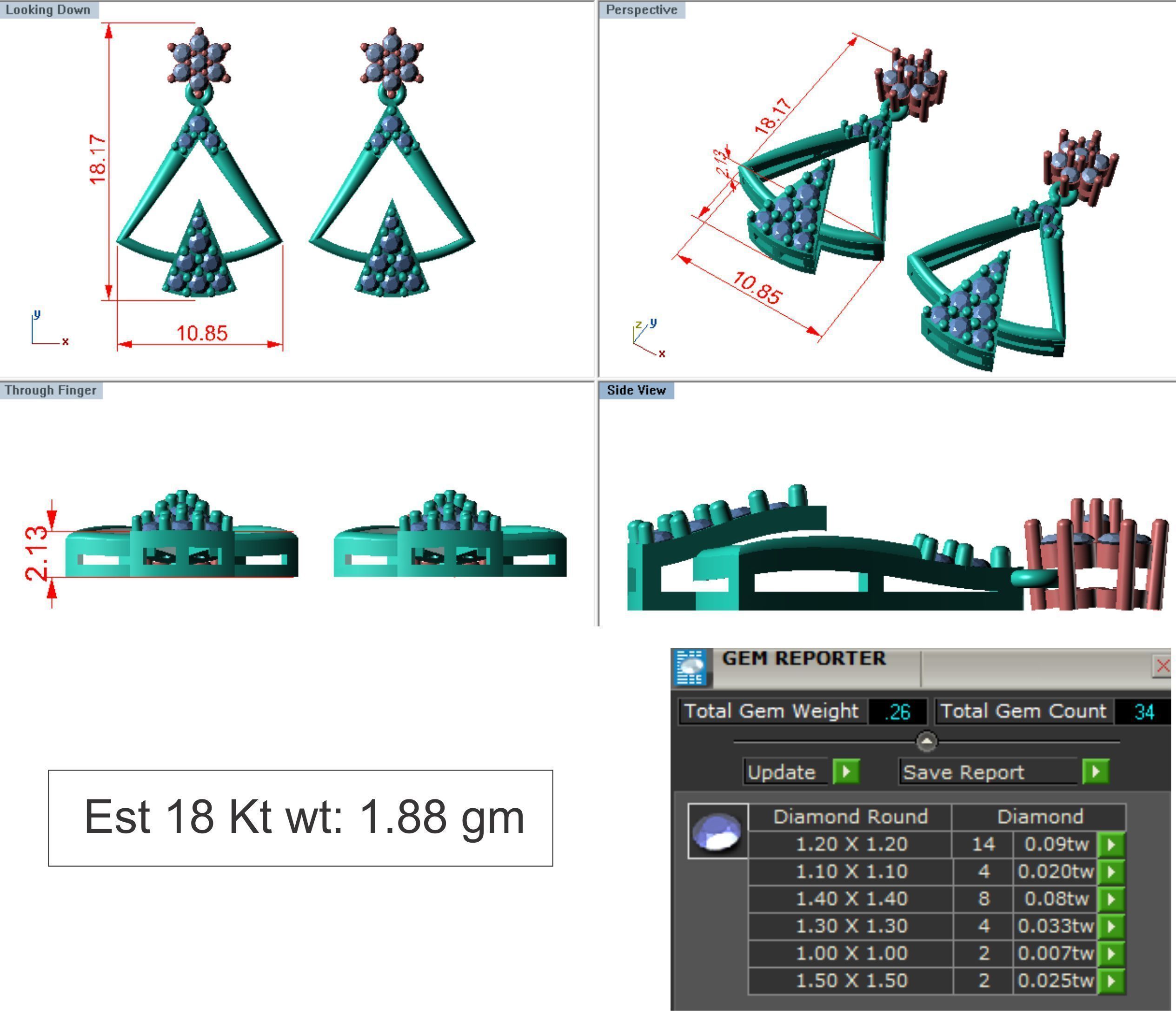Click green arrow for 1.00 X 1.00 row
The width and height of the screenshot is (1176, 1011).
coord(1111,953)
